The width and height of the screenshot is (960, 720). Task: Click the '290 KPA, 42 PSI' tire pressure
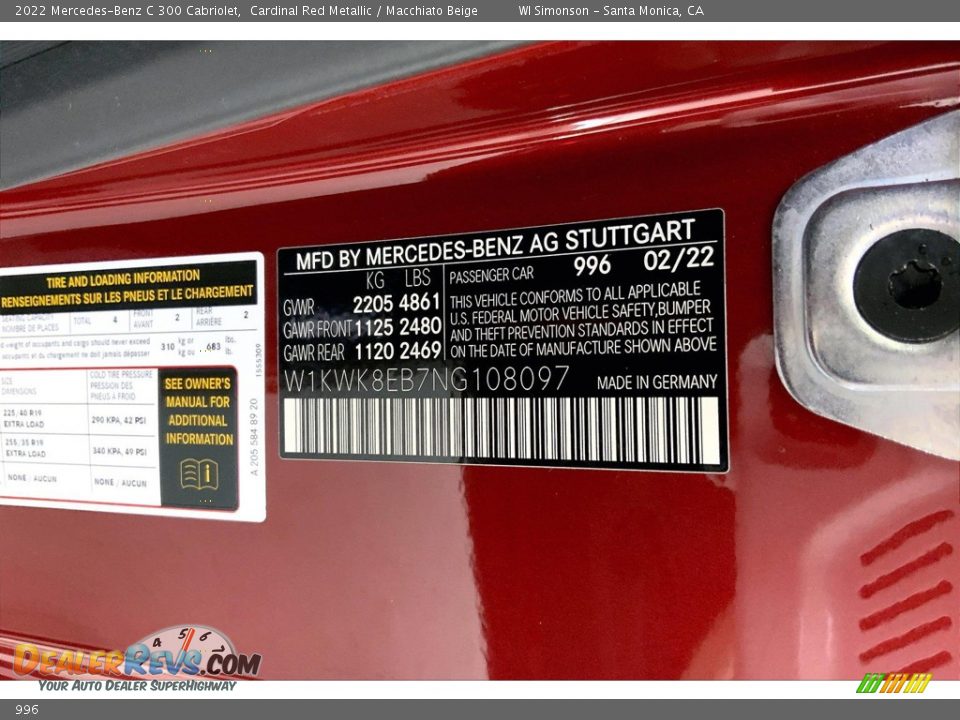[x=119, y=420]
